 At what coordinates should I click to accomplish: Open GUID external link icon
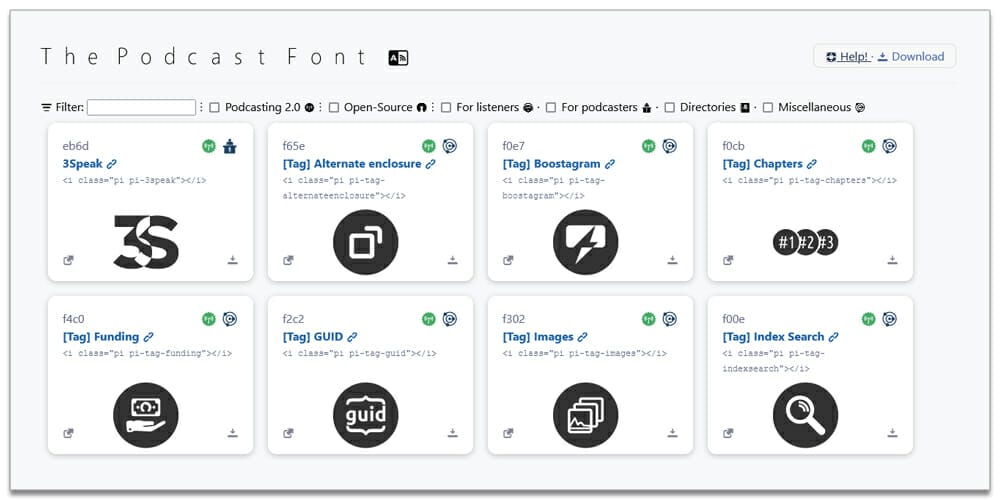tap(288, 433)
